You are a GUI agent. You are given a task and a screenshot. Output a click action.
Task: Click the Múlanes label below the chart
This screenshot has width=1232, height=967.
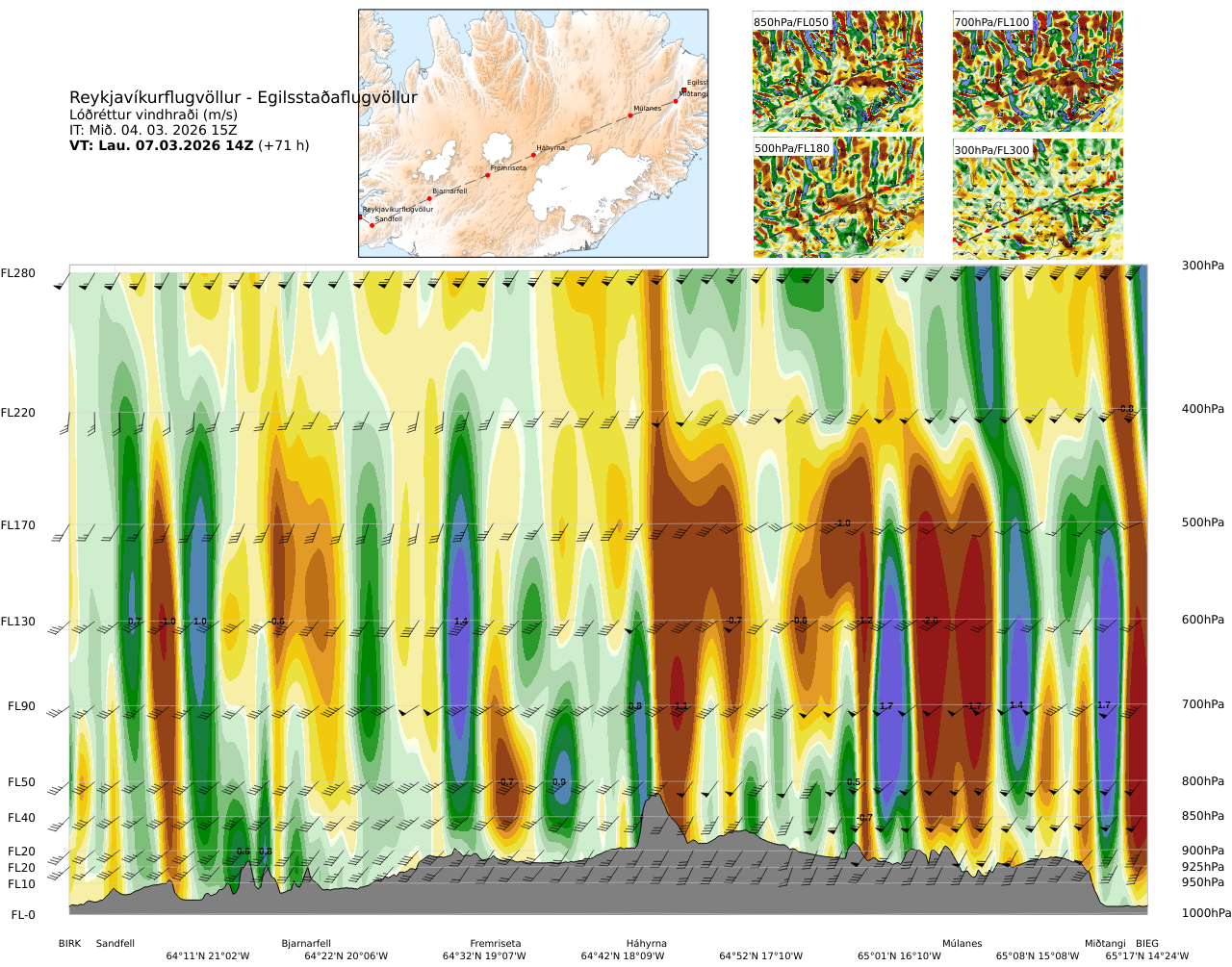coord(962,944)
